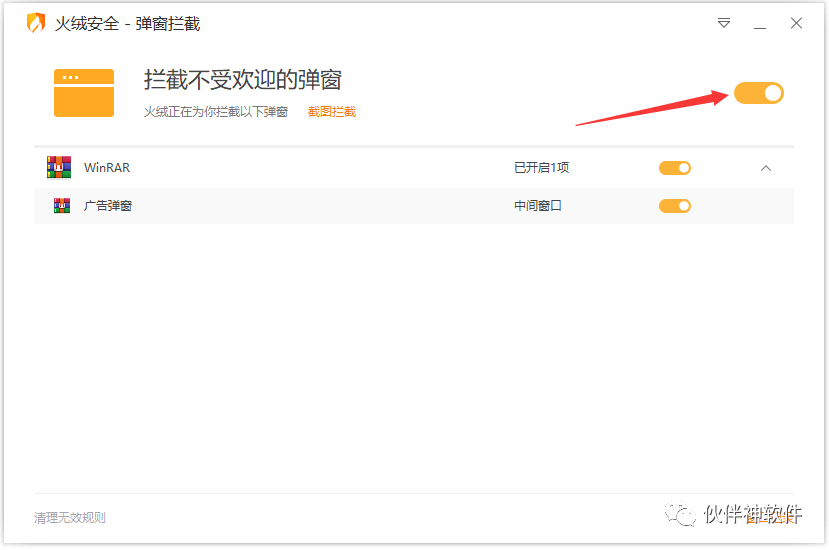This screenshot has width=829, height=550.
Task: Collapse the WinRAR rule list chevron
Action: pos(766,168)
